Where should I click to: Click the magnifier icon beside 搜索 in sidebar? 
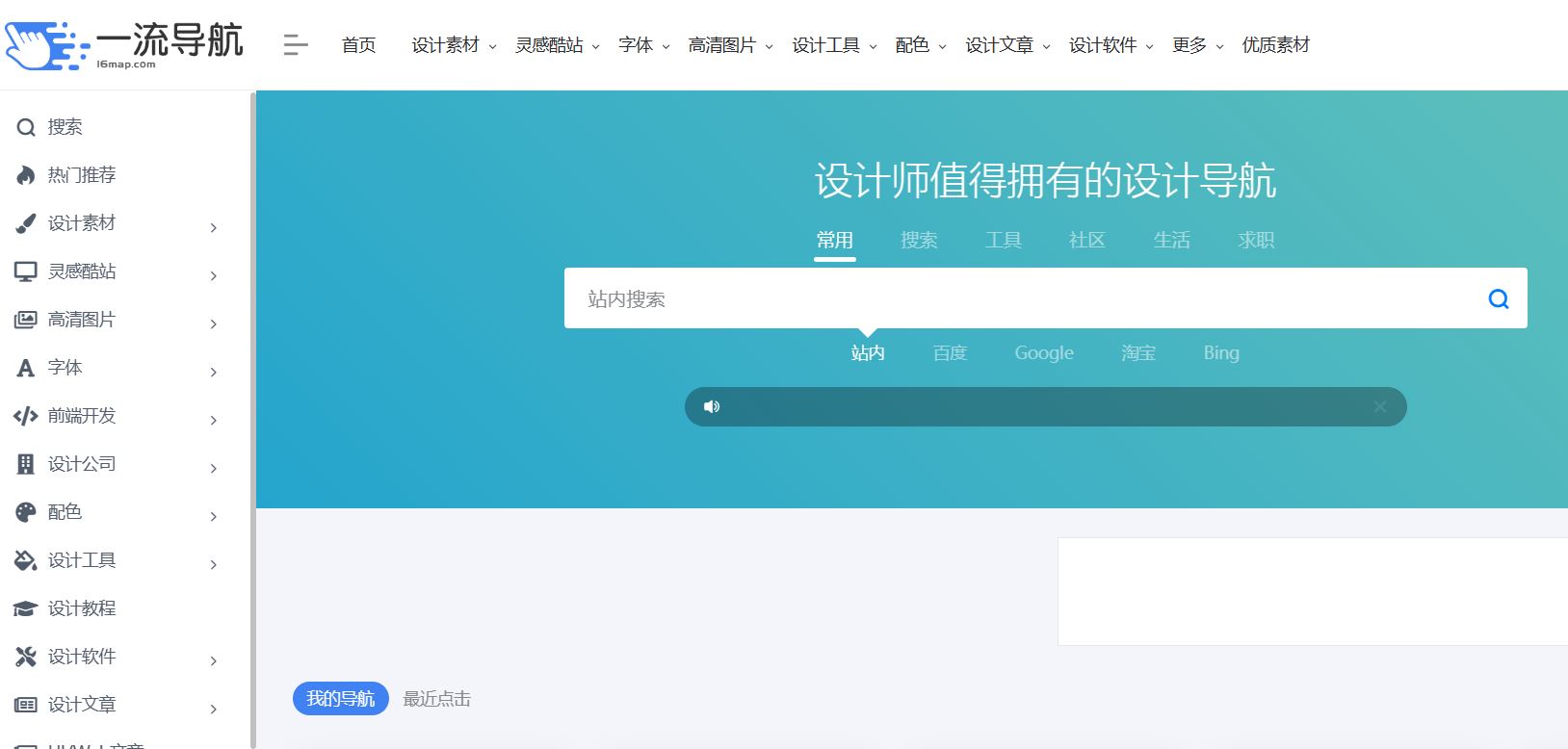click(26, 127)
